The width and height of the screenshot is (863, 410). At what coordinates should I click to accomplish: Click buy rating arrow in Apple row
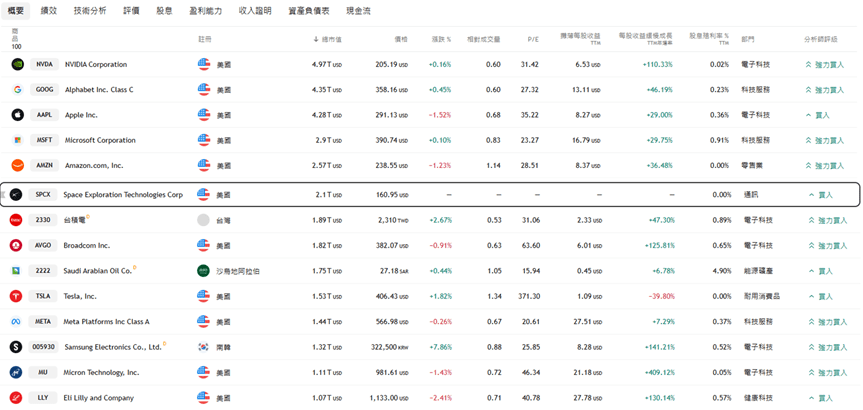pyautogui.click(x=809, y=115)
